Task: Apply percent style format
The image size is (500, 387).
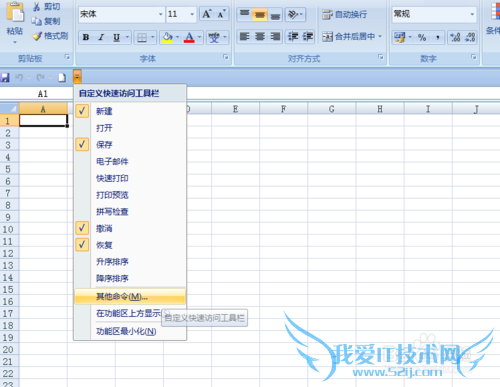Action: pyautogui.click(x=422, y=37)
